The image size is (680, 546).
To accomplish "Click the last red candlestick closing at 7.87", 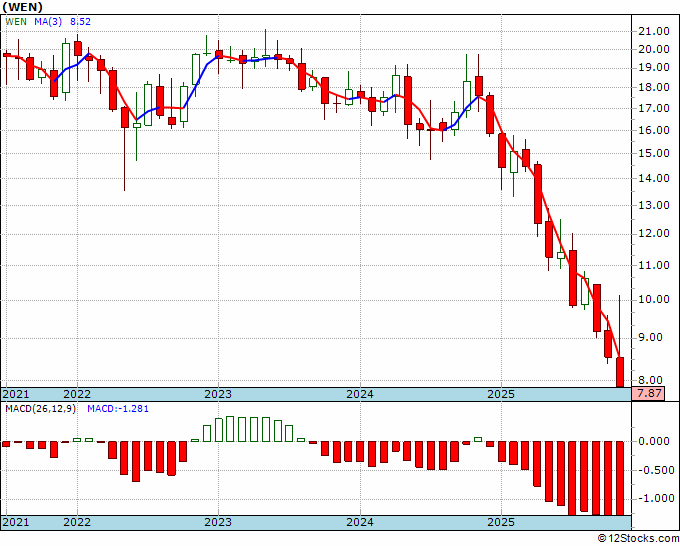I will tap(620, 372).
